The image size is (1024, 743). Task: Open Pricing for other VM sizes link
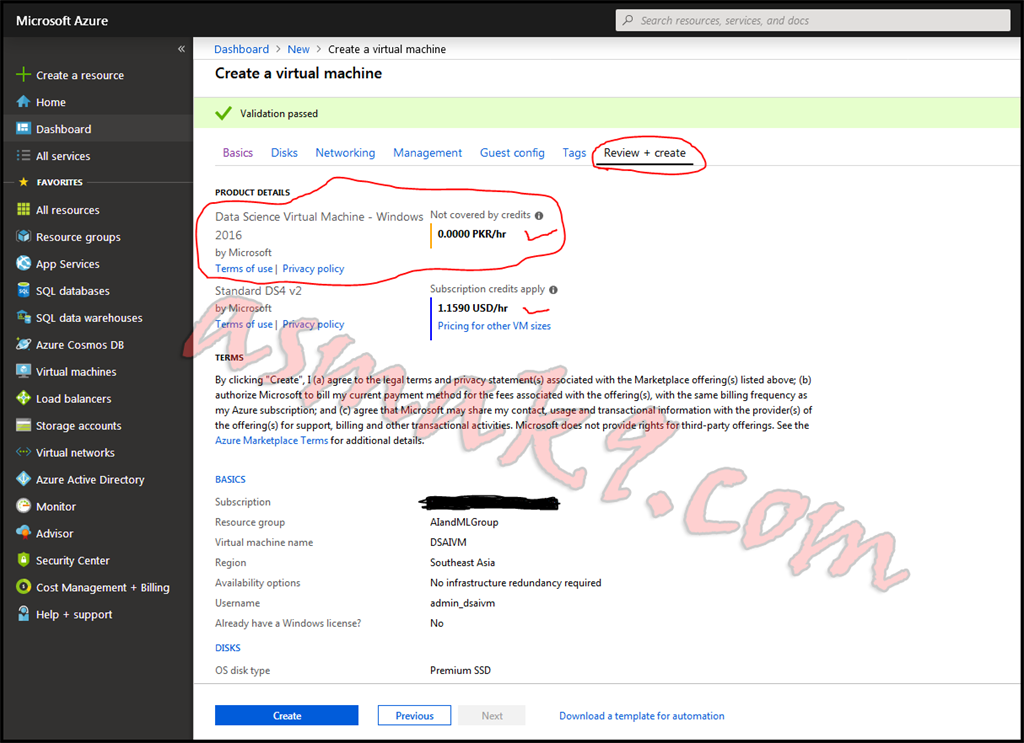(494, 325)
